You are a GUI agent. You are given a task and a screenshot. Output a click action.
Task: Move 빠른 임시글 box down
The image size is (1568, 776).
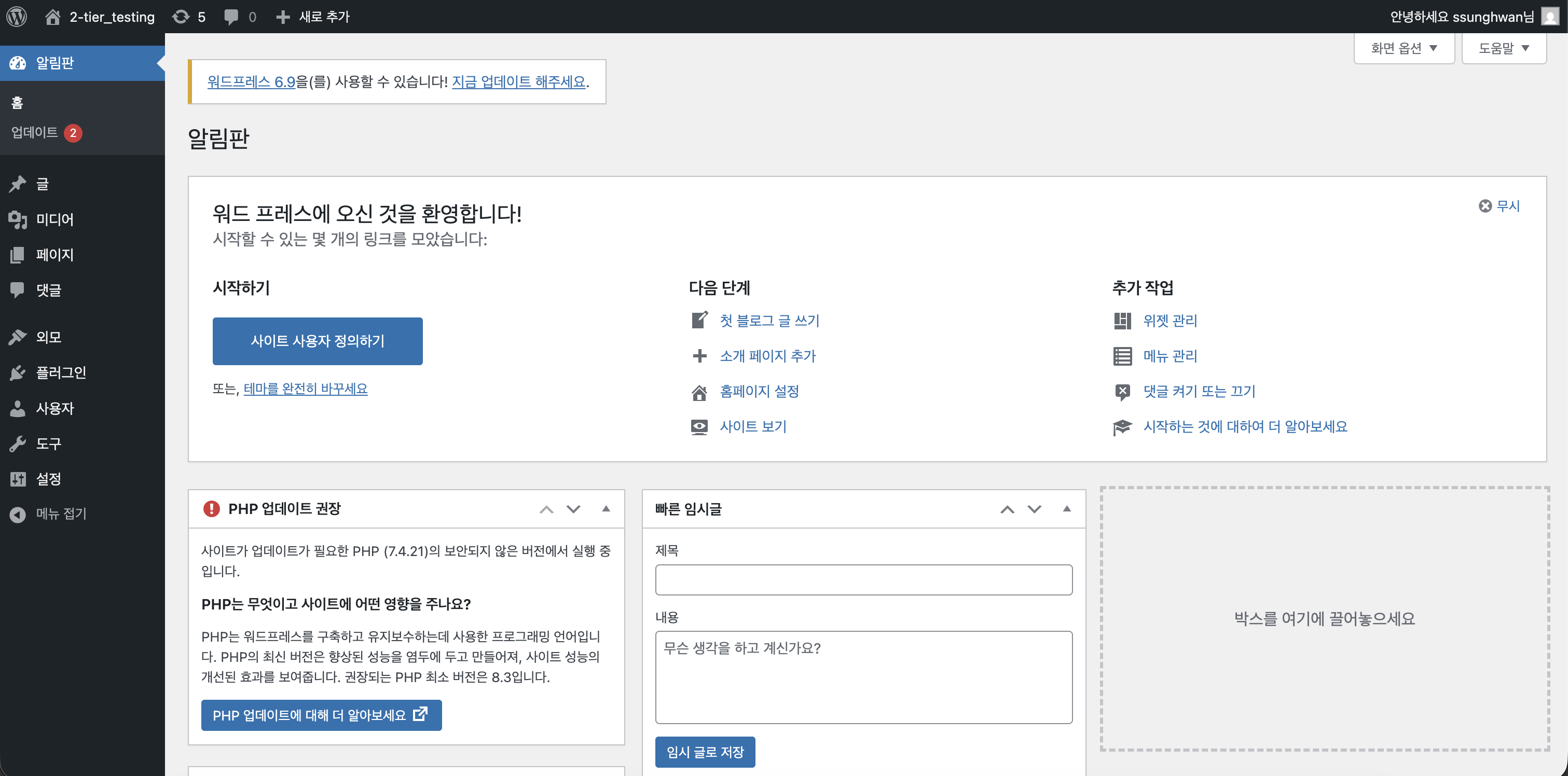(1034, 509)
